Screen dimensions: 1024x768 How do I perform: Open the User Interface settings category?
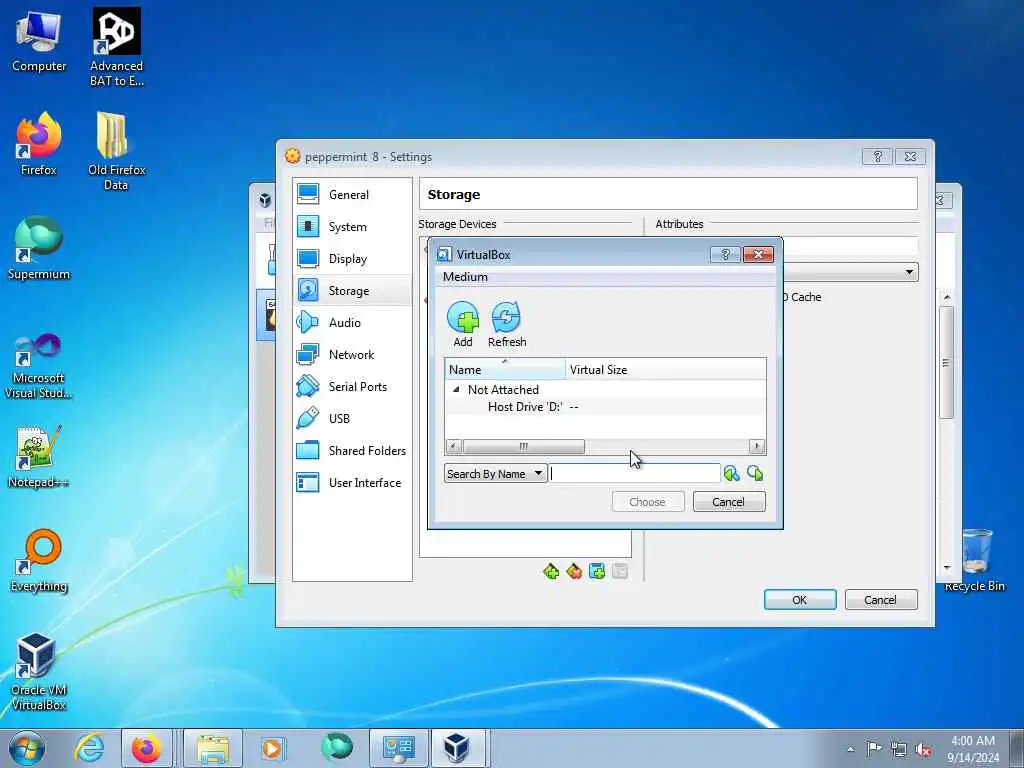pos(353,483)
